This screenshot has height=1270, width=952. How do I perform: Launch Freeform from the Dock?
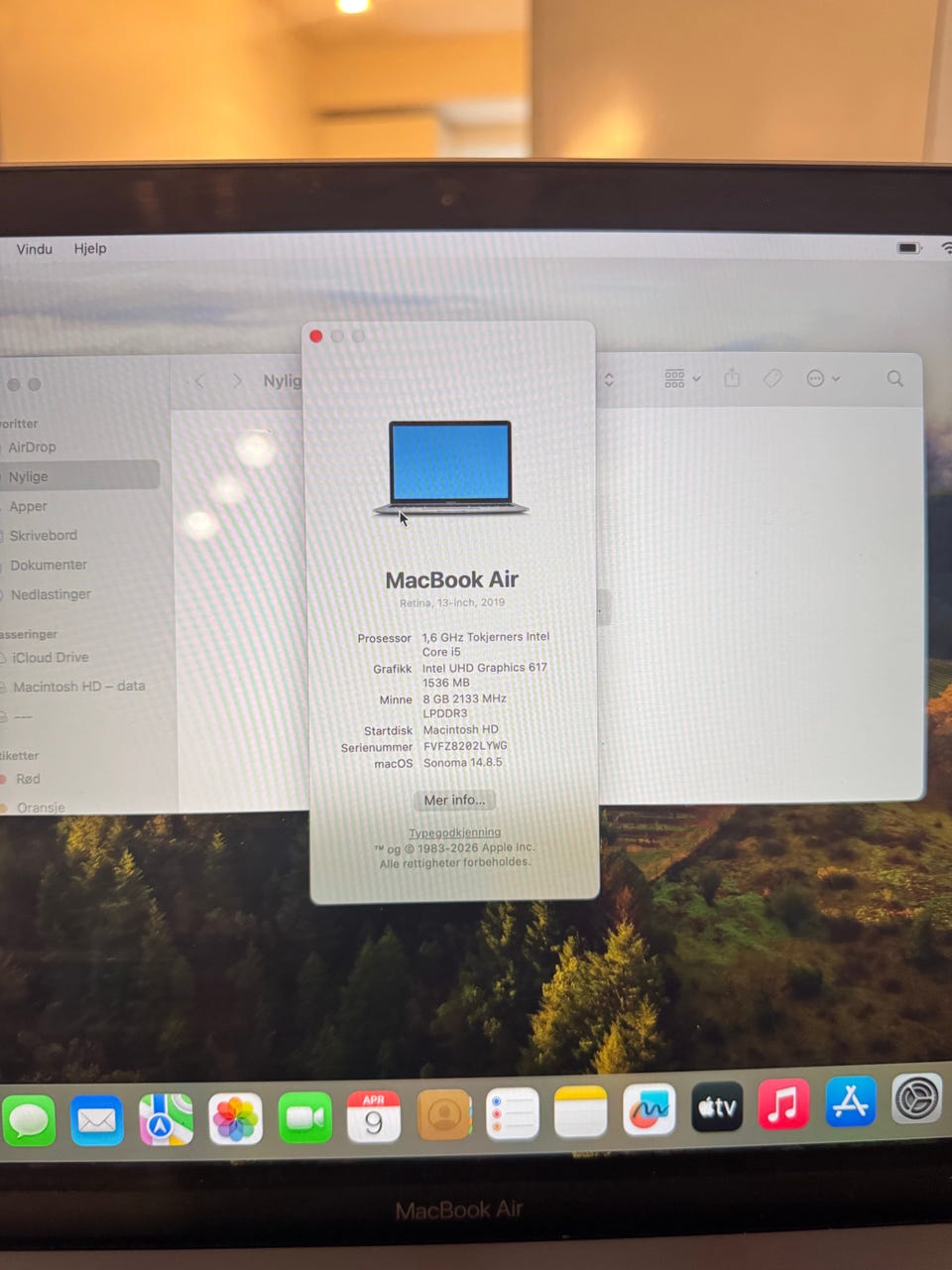(649, 1108)
